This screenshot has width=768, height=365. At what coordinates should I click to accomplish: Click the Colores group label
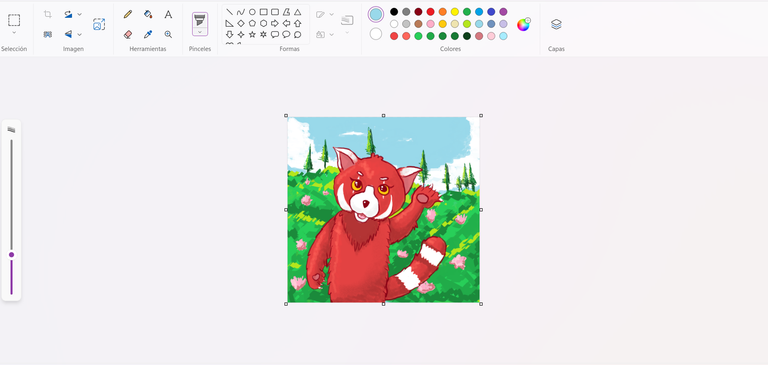(x=450, y=49)
